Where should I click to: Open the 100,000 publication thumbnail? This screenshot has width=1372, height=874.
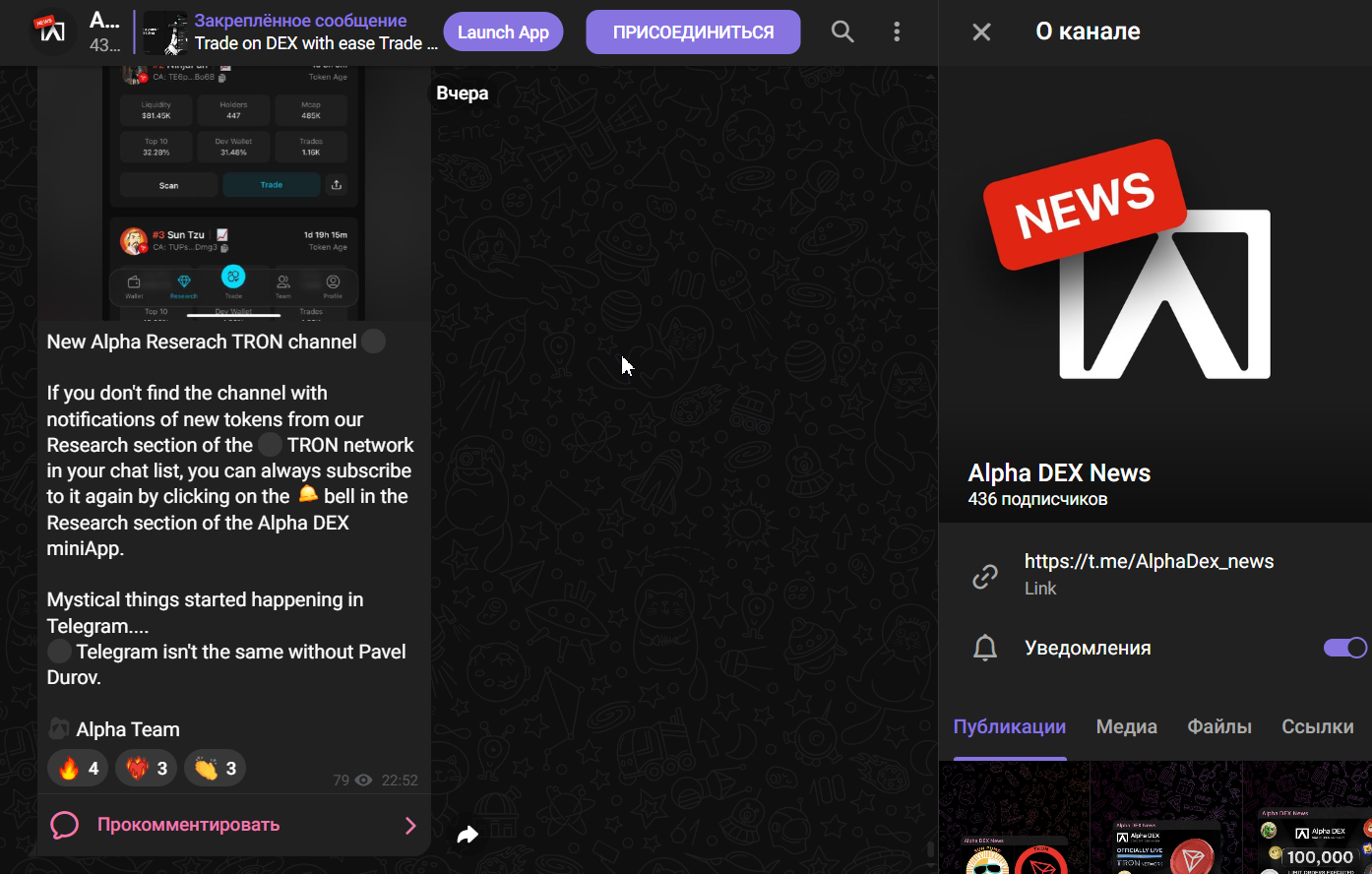[1308, 818]
